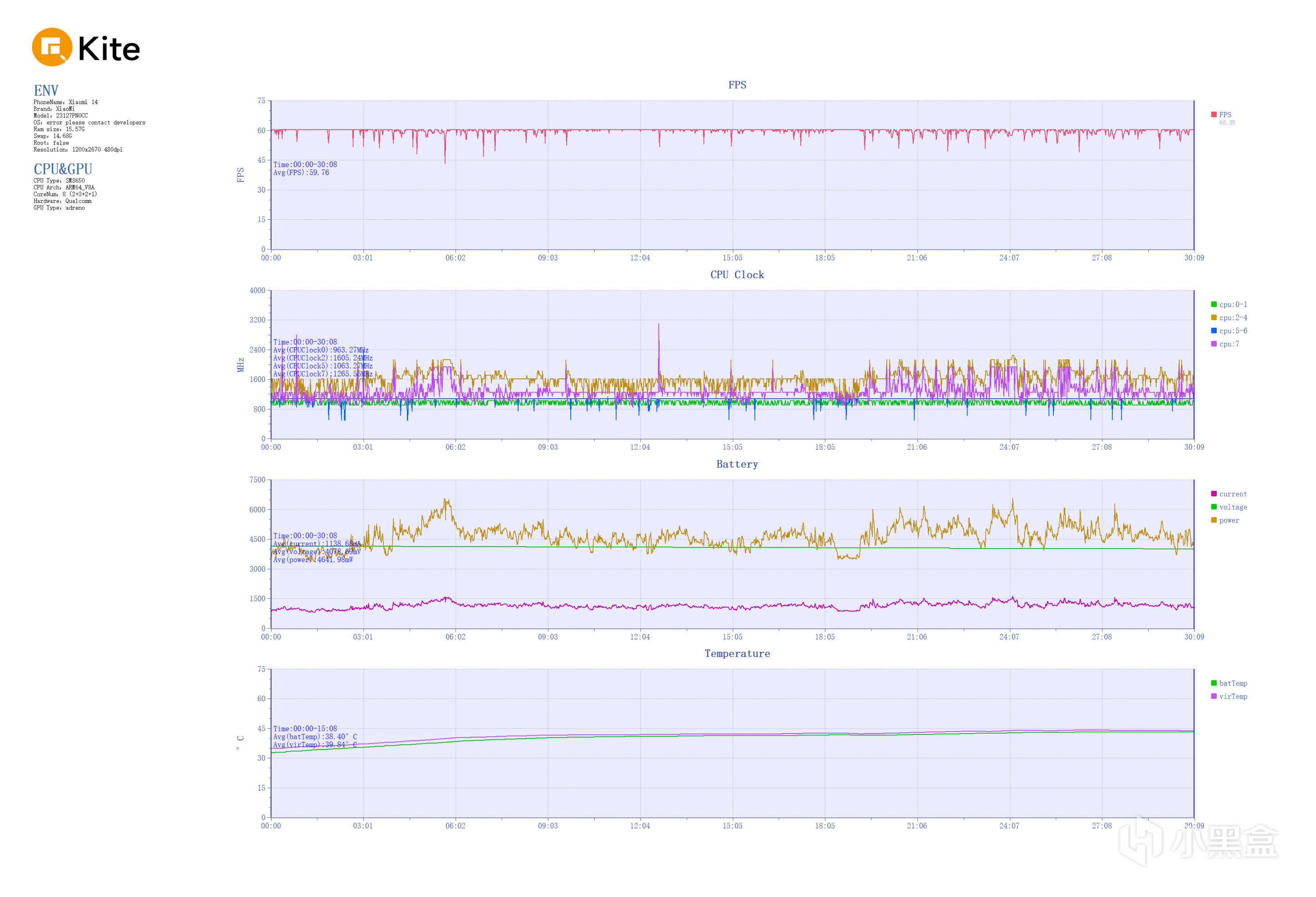Click the current legend marker in Battery
This screenshot has width=1316, height=897.
pyautogui.click(x=1214, y=493)
